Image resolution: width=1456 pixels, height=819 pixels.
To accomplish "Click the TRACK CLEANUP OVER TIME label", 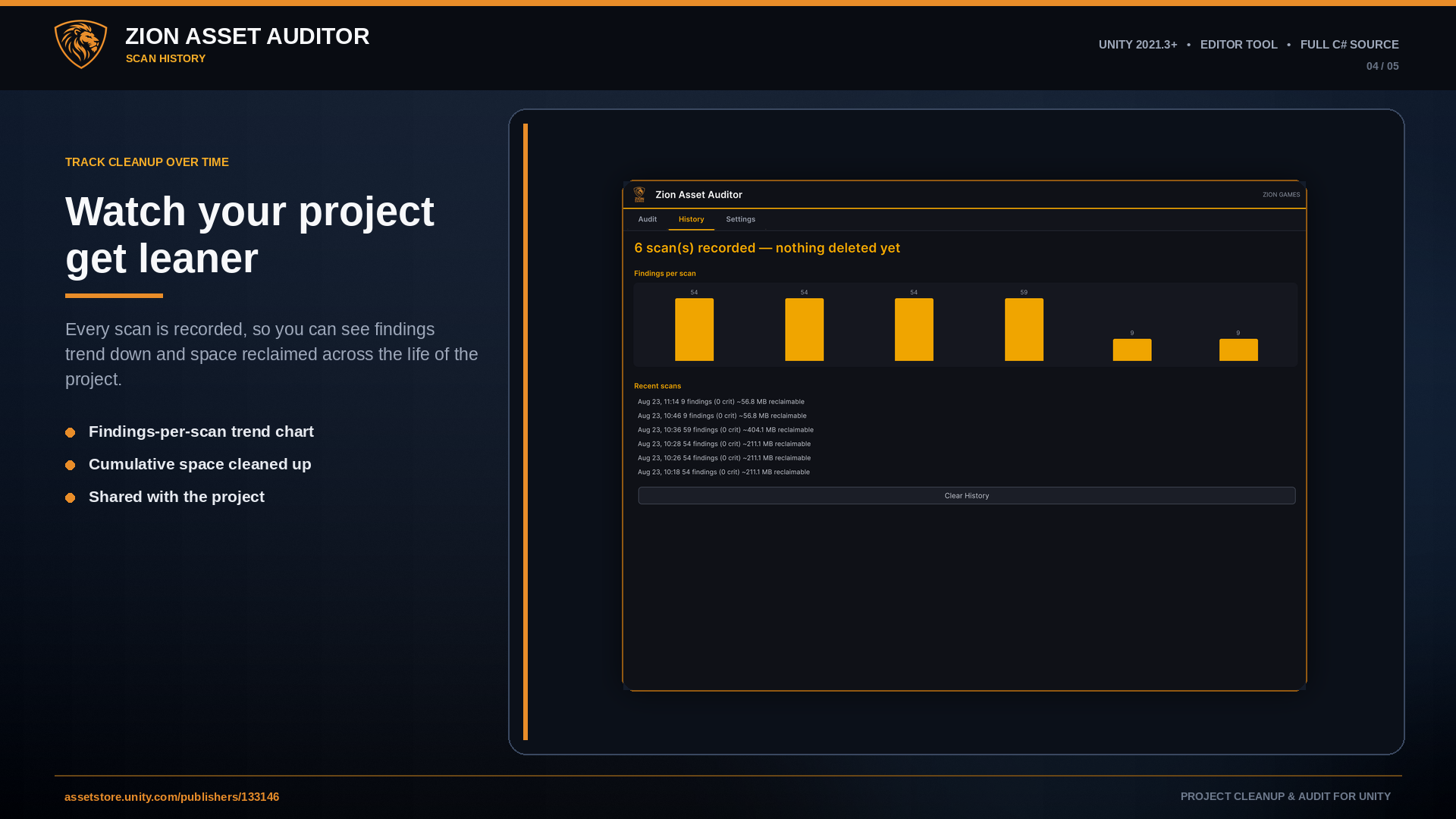I will click(x=147, y=162).
